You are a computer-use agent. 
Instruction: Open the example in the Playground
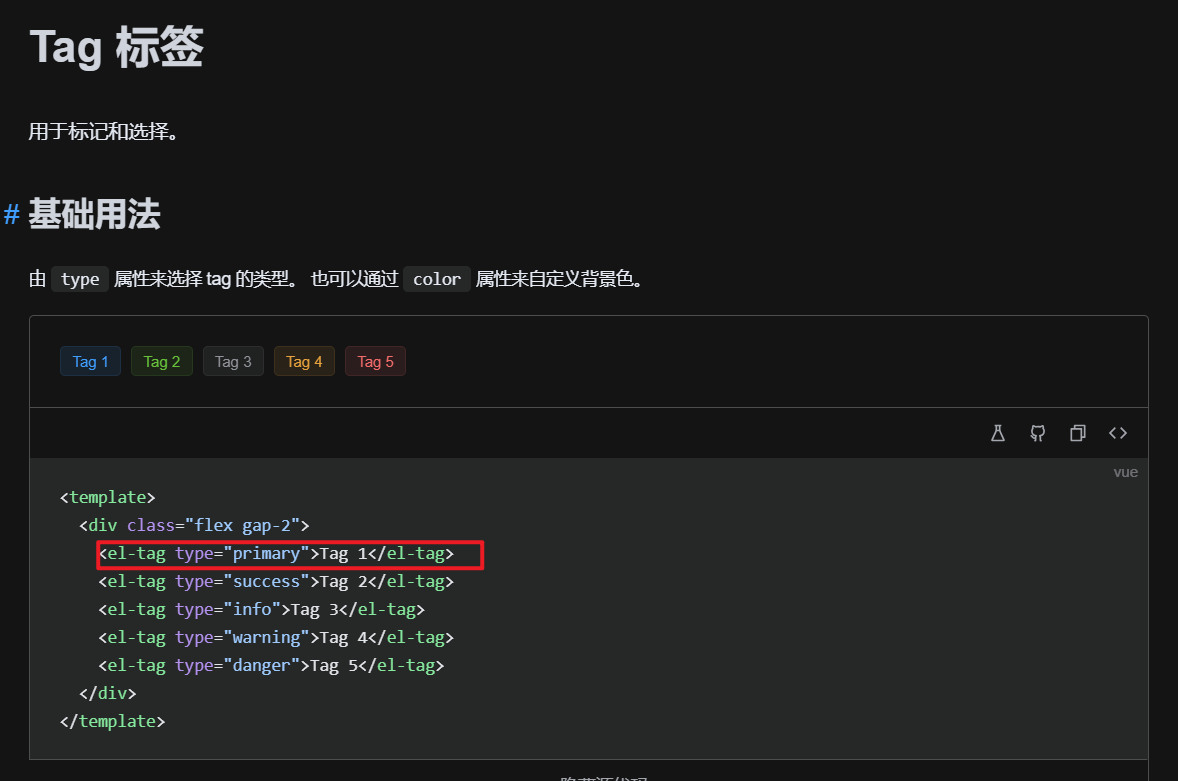tap(997, 433)
